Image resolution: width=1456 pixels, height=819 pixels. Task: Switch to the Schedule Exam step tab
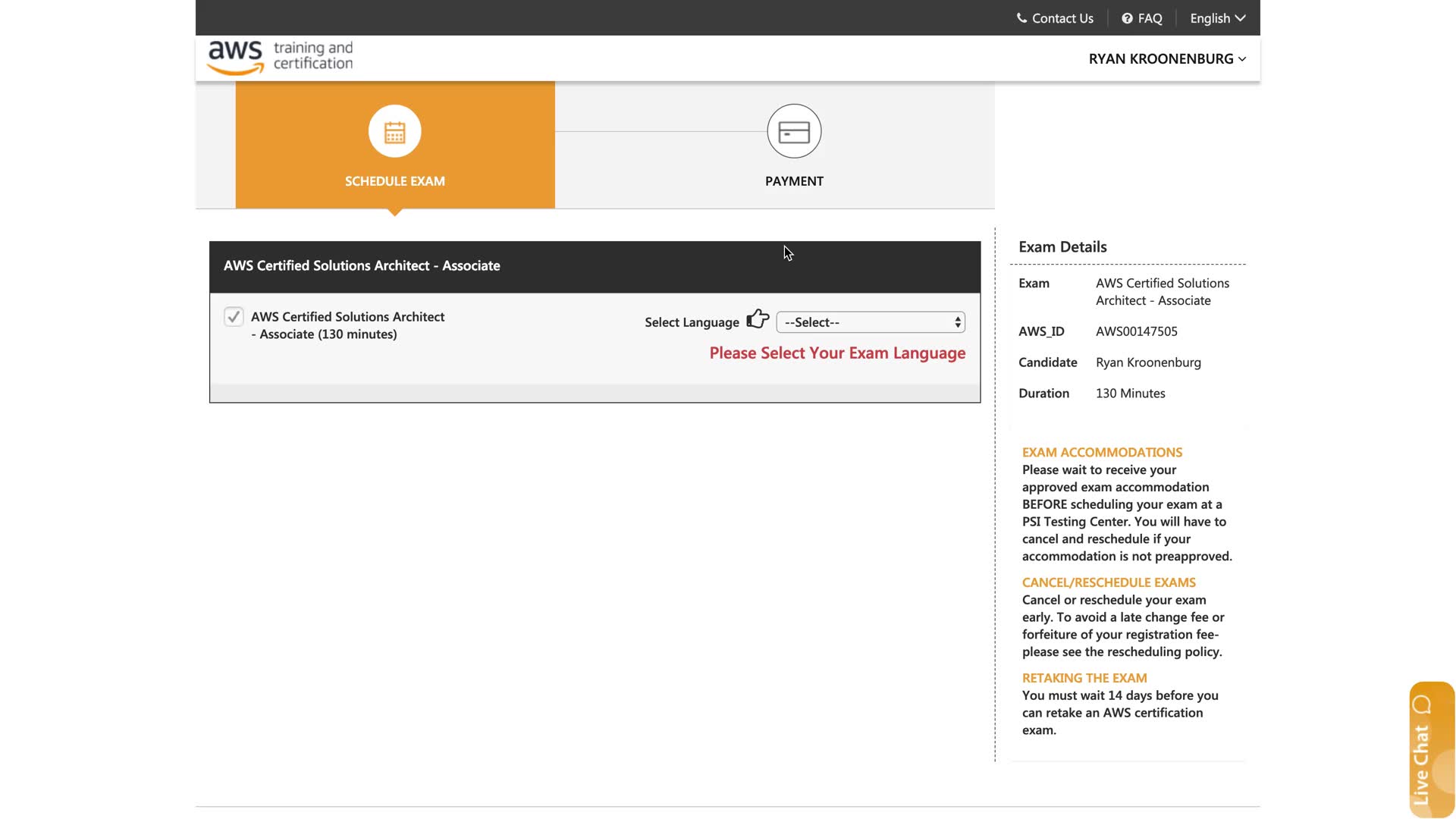point(394,181)
